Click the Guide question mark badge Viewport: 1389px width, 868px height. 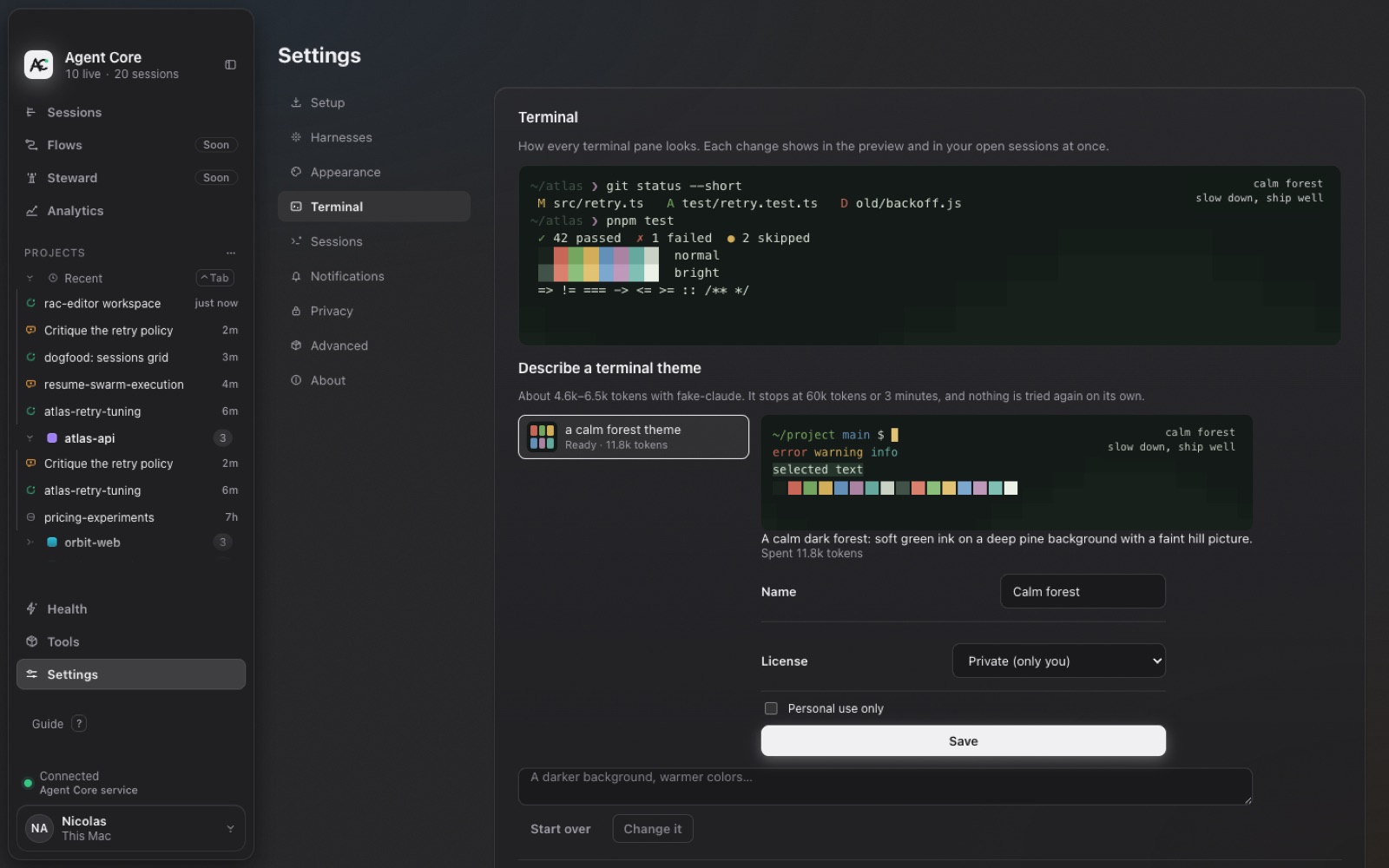coord(79,724)
